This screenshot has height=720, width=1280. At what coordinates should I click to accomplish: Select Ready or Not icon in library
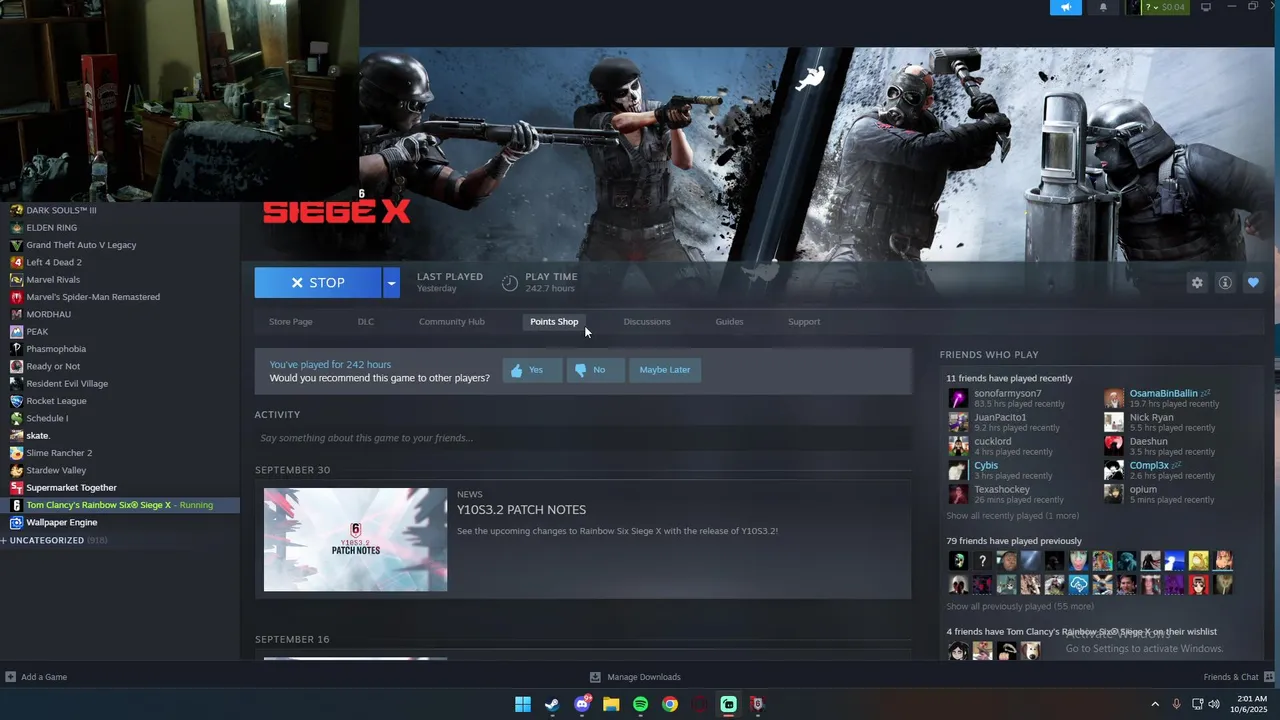click(16, 366)
